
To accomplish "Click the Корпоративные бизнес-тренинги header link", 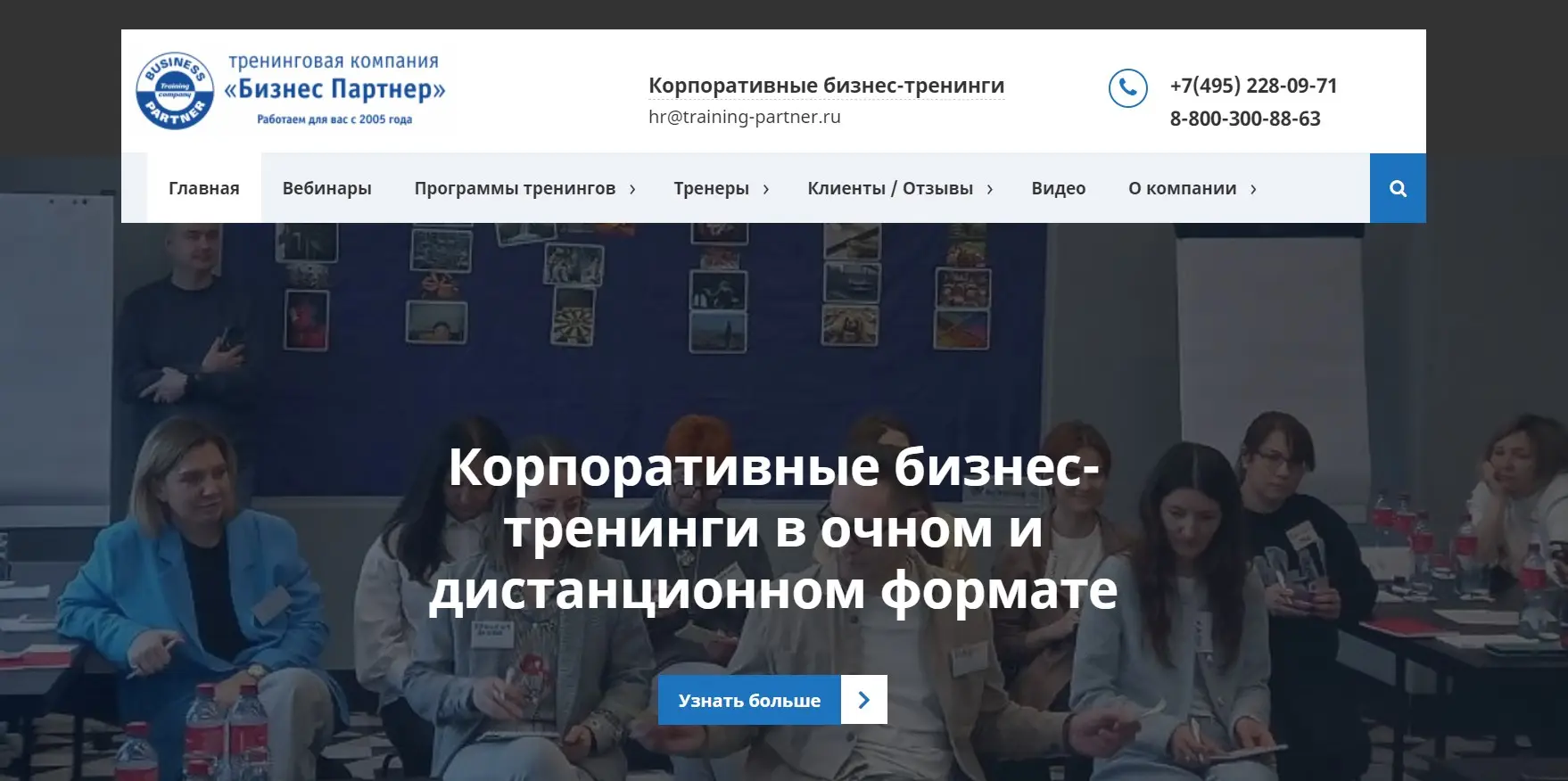I will [x=826, y=86].
